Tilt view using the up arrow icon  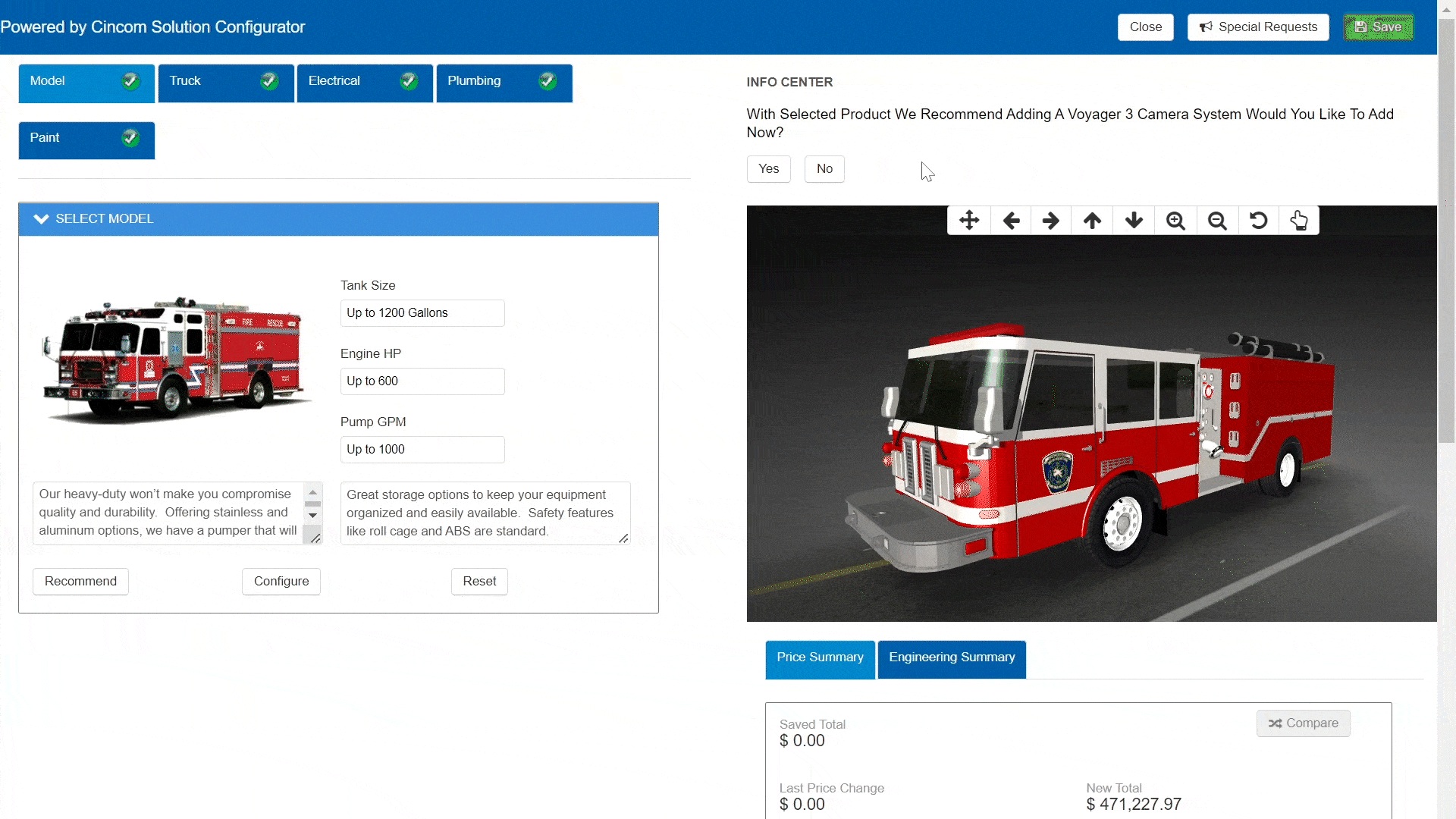1092,221
